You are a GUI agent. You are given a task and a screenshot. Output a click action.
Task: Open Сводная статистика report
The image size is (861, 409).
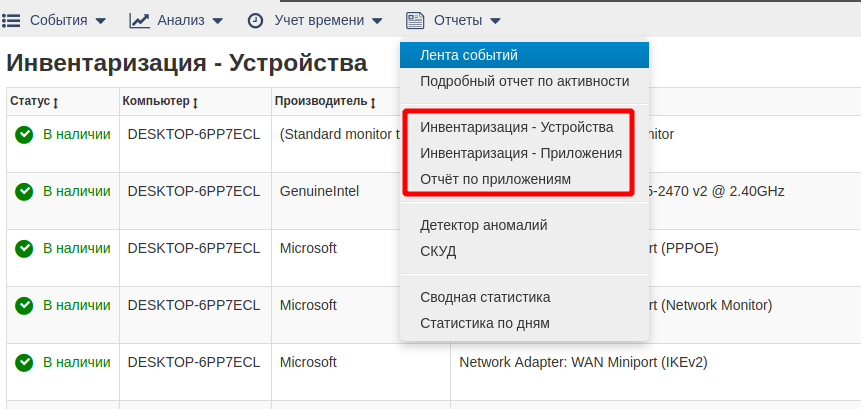[x=485, y=297]
